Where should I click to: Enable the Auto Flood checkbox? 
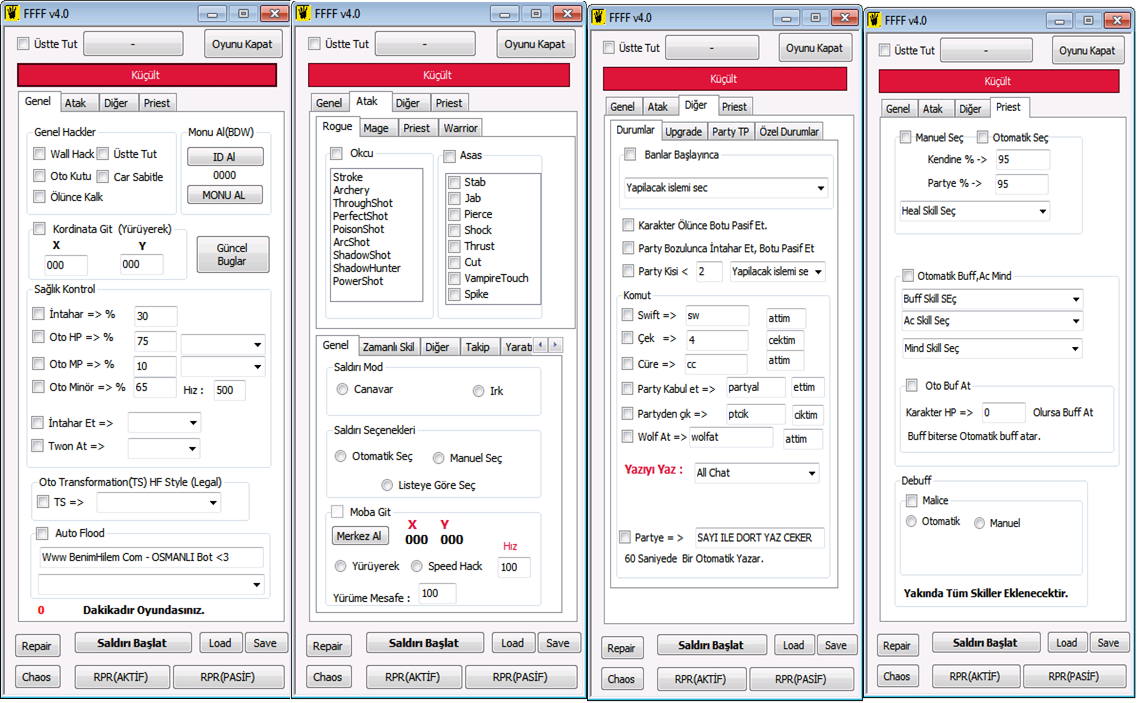43,533
